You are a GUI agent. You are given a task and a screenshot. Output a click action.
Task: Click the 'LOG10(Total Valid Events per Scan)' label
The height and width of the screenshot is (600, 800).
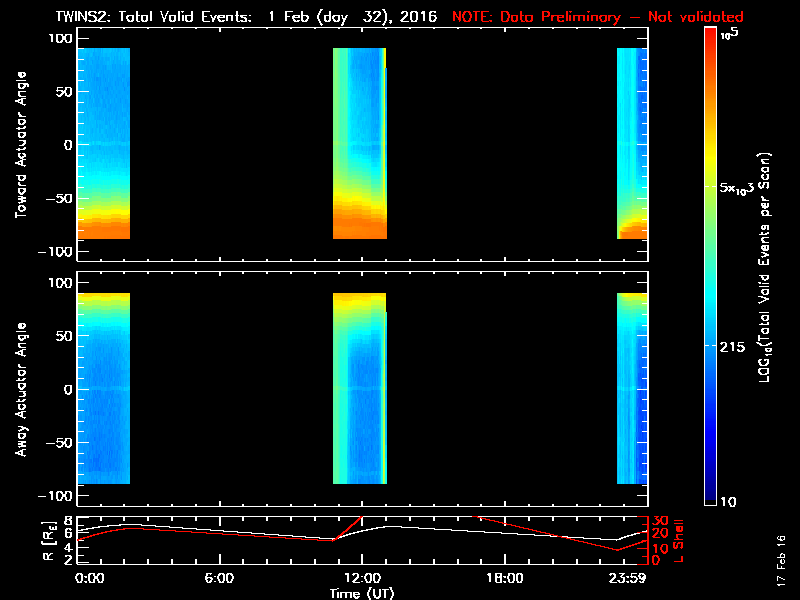click(x=764, y=267)
